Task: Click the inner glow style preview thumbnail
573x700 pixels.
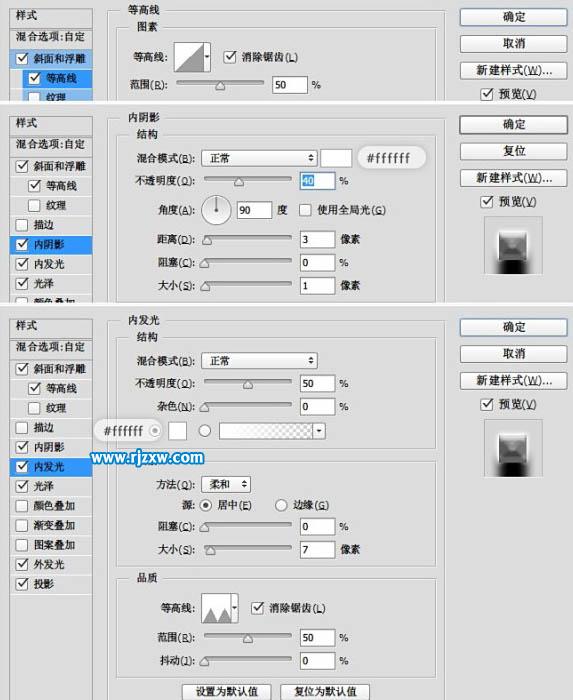Action: tap(513, 448)
